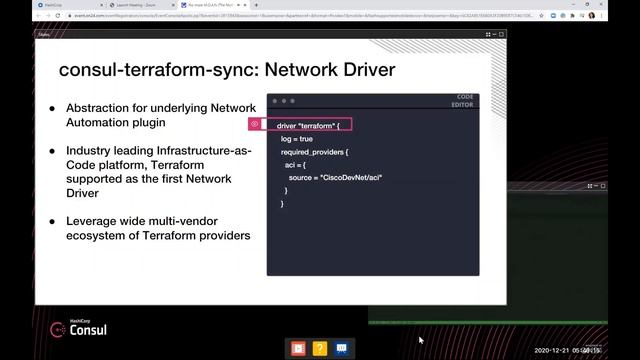Open the Extensions puzzle-piece menu

click(x=573, y=16)
